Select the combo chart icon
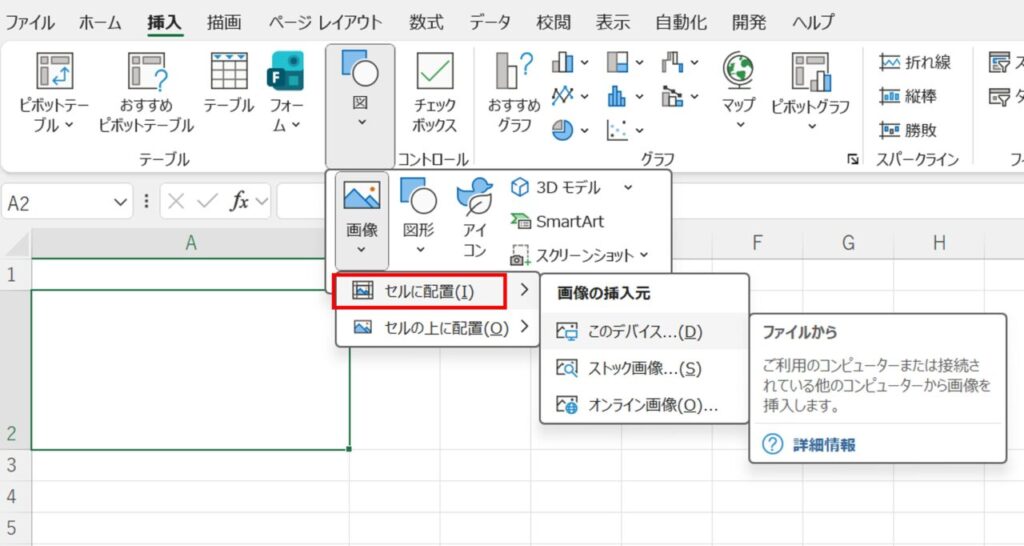The image size is (1024, 546). pyautogui.click(x=672, y=96)
